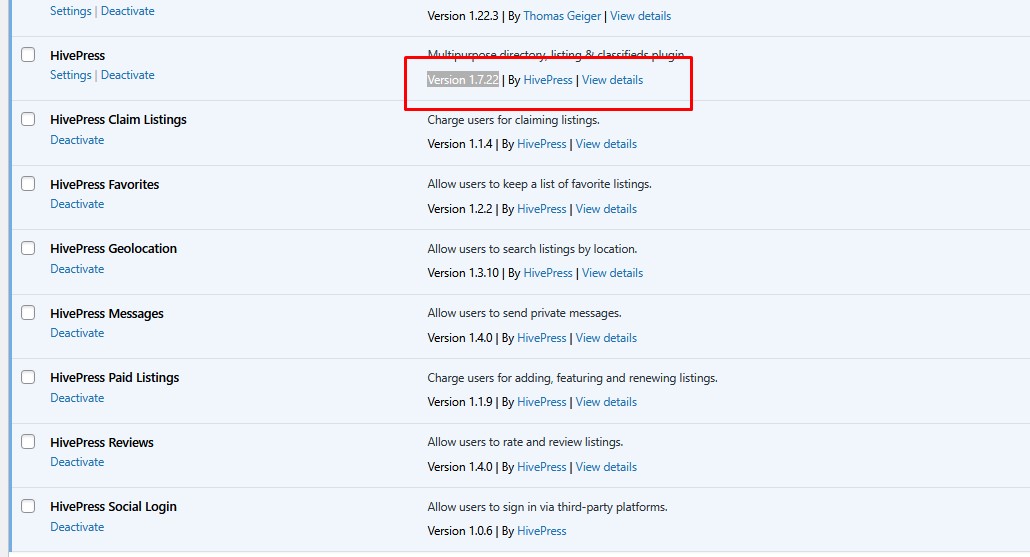The width and height of the screenshot is (1030, 557).
Task: Deactivate HivePress Claim Listings
Action: [77, 140]
